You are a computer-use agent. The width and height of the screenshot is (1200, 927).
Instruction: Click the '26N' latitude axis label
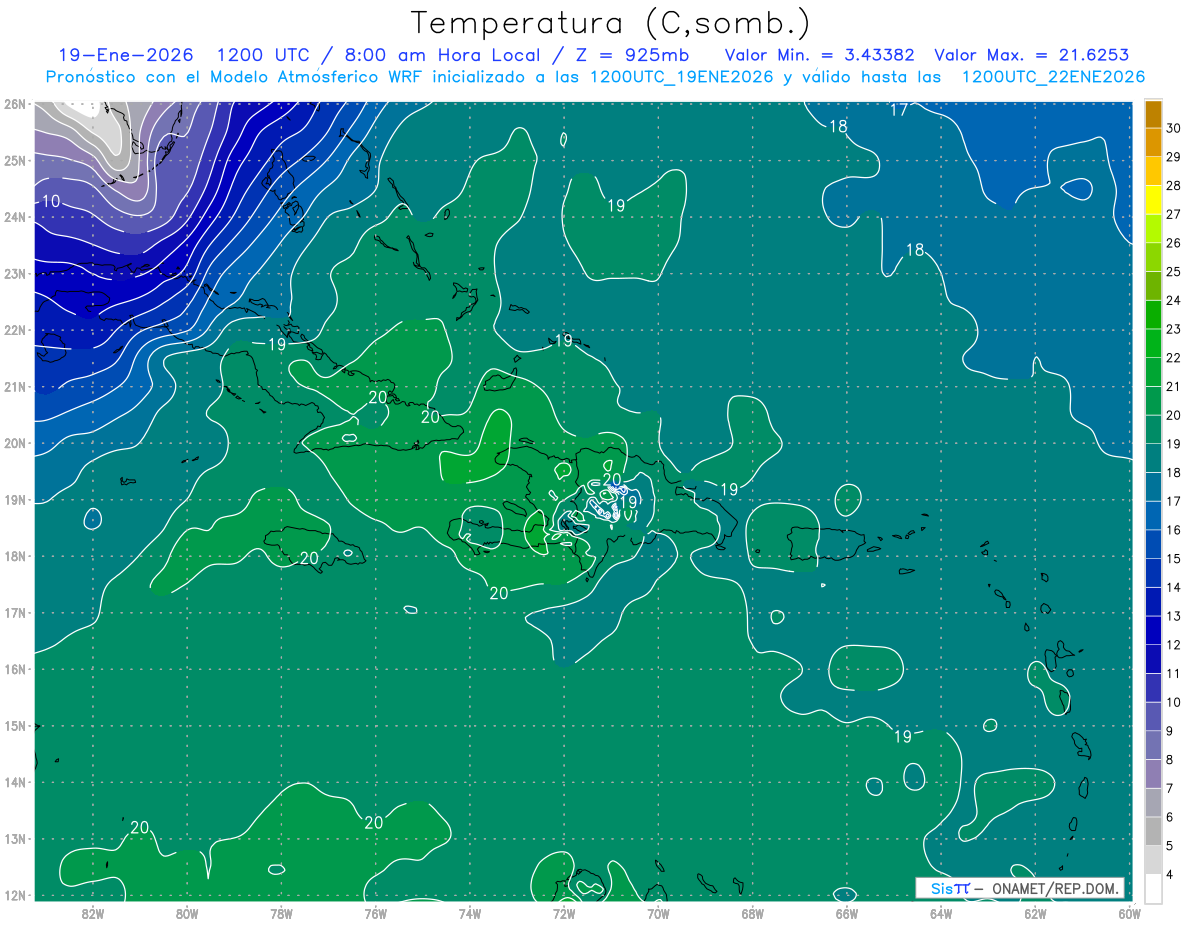tap(15, 104)
